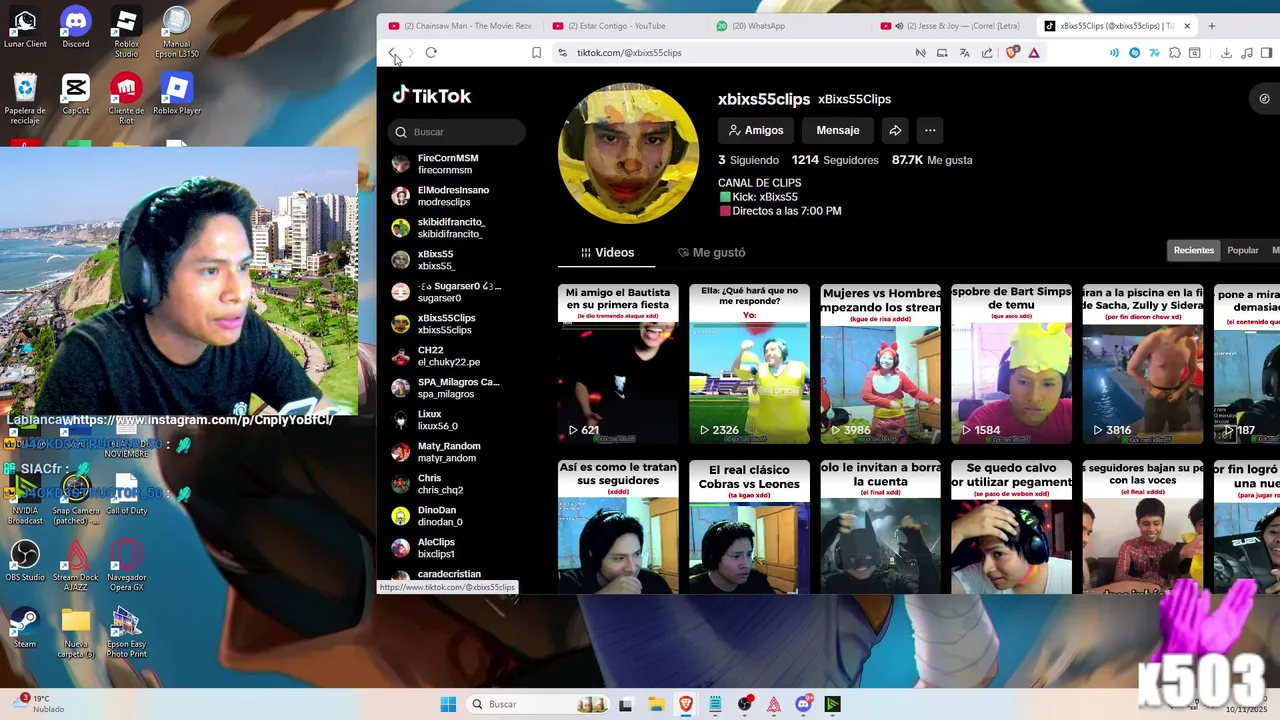Screen dimensions: 1280x720
Task: Open the xBixs55Clips account in sidebar
Action: [x=455, y=324]
